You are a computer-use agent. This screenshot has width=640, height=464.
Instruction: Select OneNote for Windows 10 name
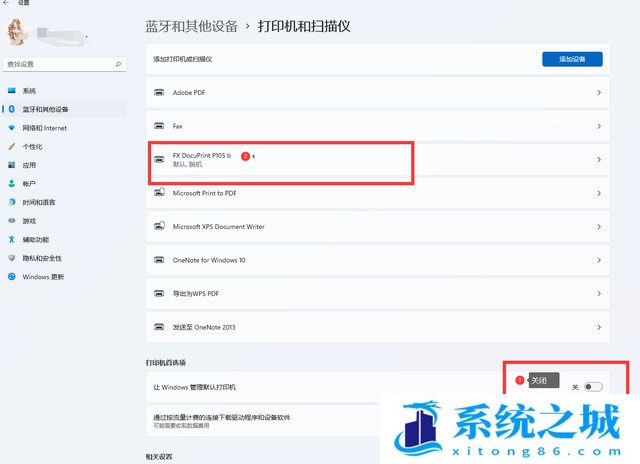[x=209, y=260]
